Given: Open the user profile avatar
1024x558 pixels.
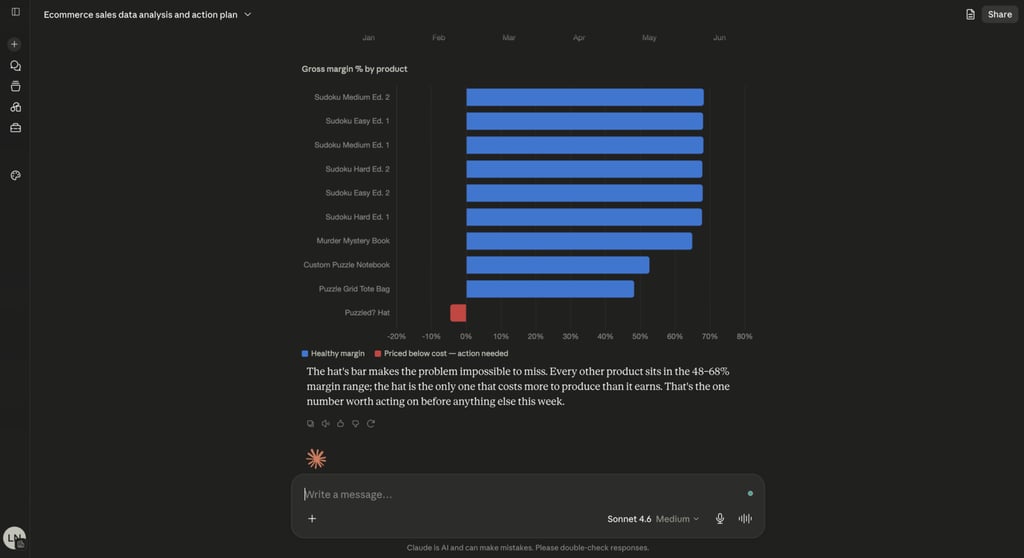Looking at the screenshot, I should (14, 538).
